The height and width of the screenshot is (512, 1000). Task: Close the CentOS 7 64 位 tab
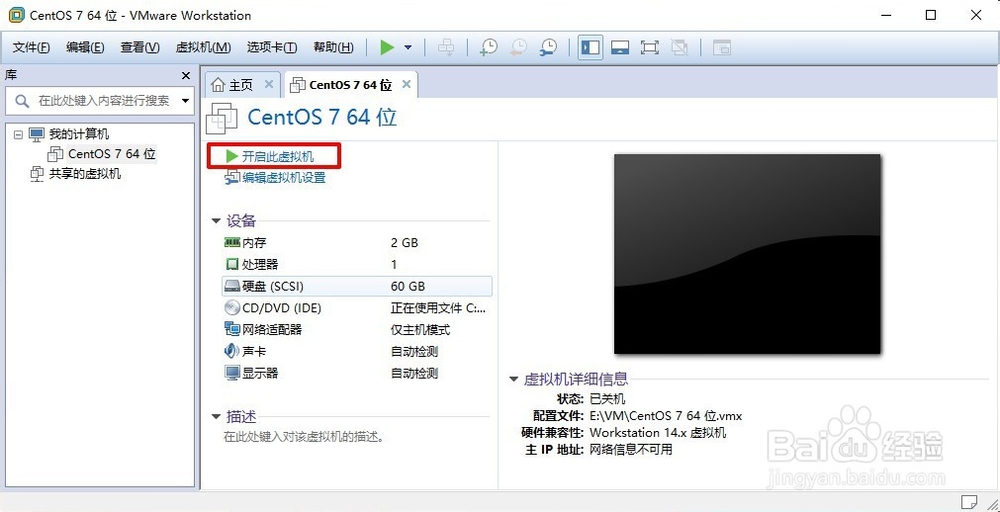coord(406,84)
